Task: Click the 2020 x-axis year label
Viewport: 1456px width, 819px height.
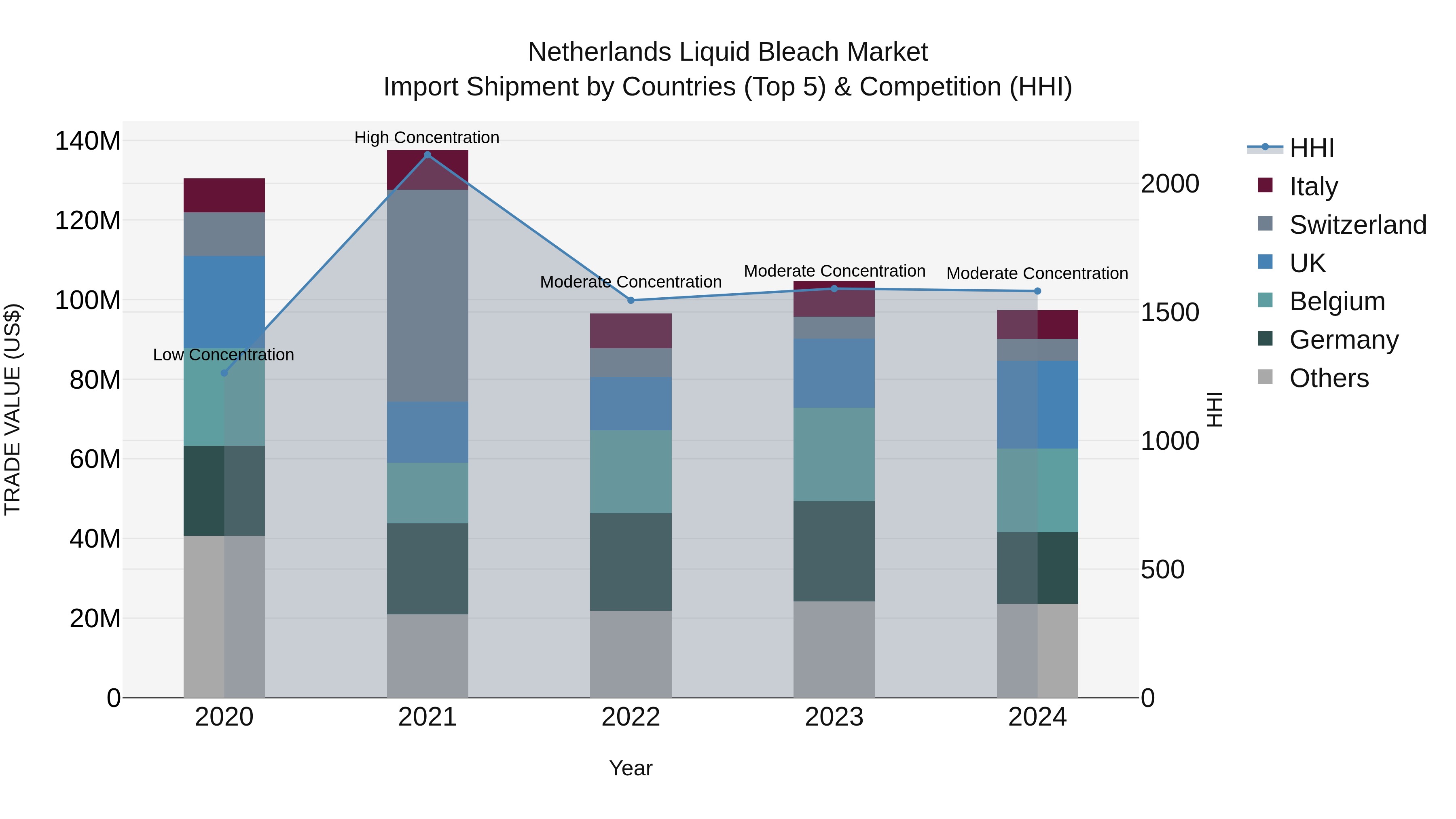Action: point(224,717)
